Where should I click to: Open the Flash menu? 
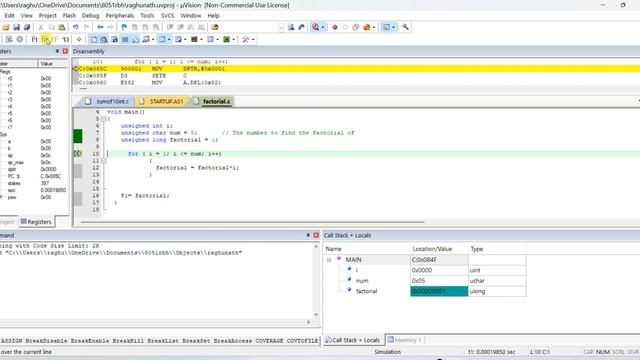(69, 16)
